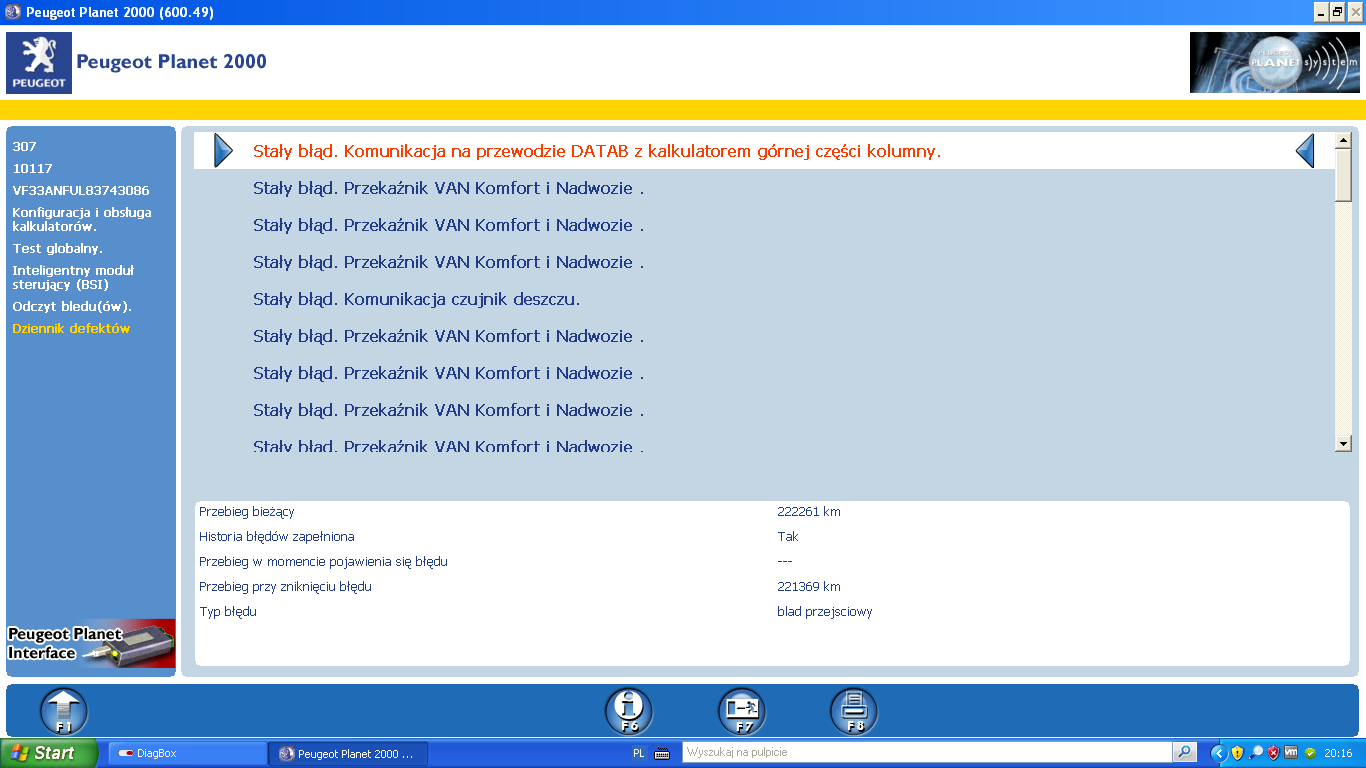Select 'Dziennik defektów' in the sidebar
Viewport: 1366px width, 768px height.
[x=71, y=328]
